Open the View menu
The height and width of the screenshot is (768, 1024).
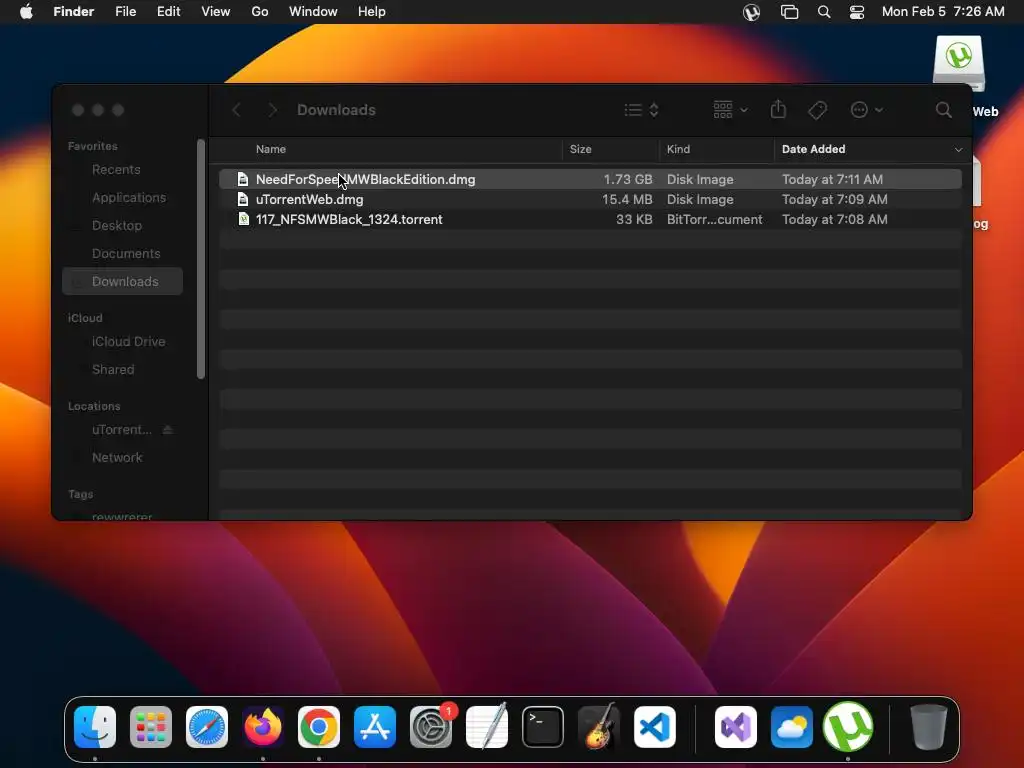coord(216,12)
